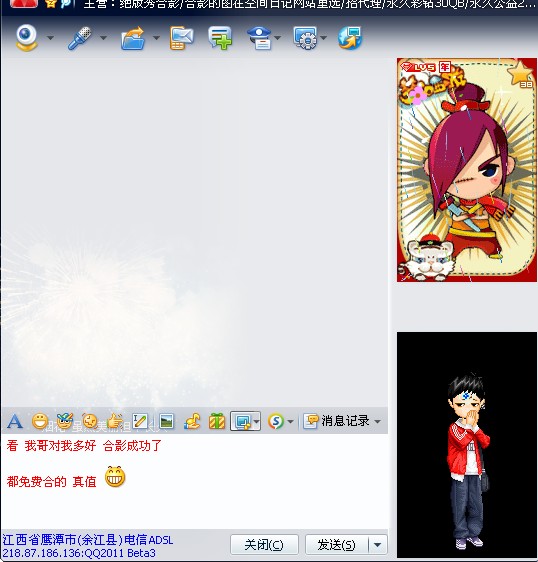Open the video call options dropdown arrow
This screenshot has width=538, height=562.
coord(51,38)
